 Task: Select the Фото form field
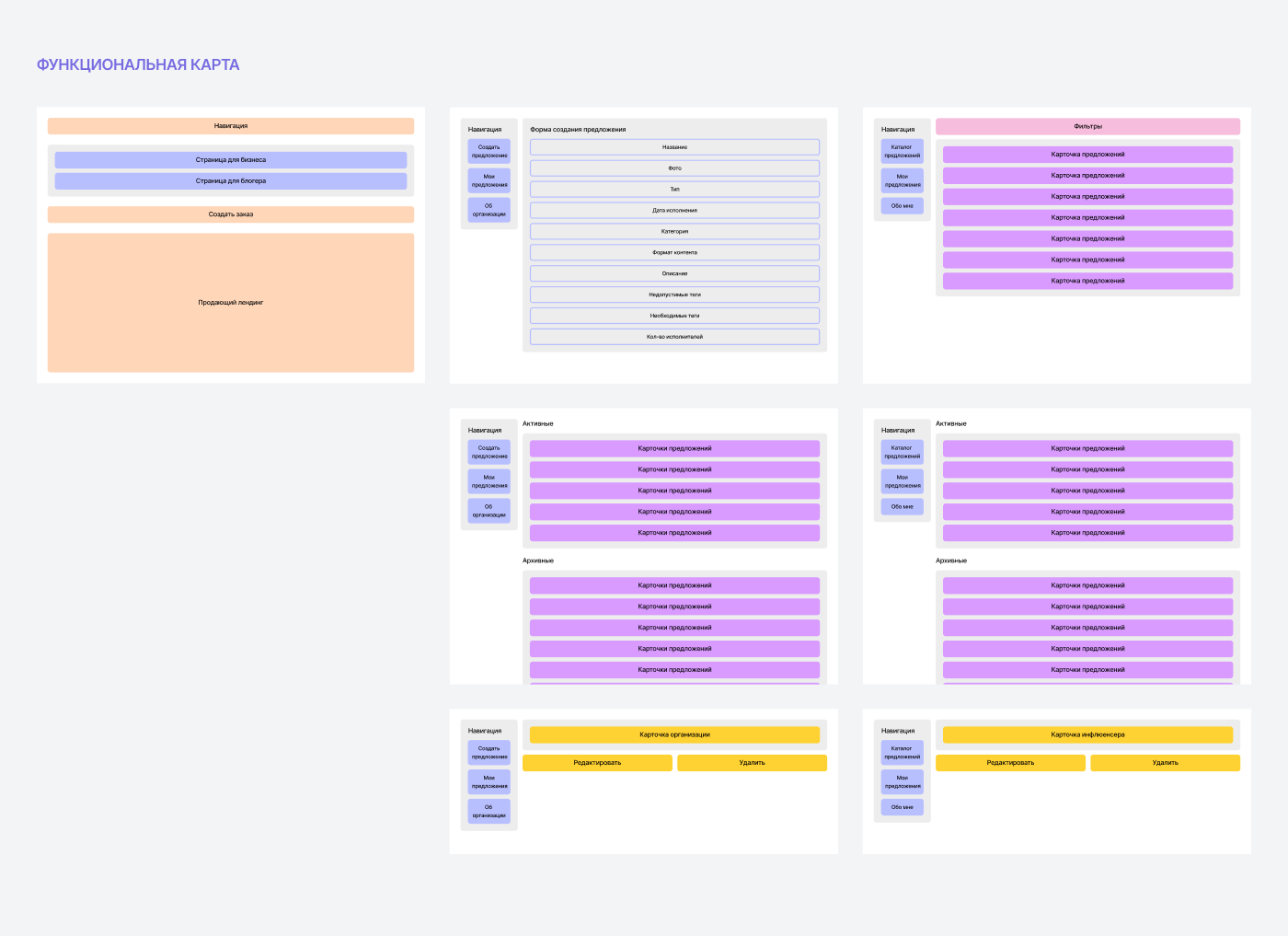[674, 168]
